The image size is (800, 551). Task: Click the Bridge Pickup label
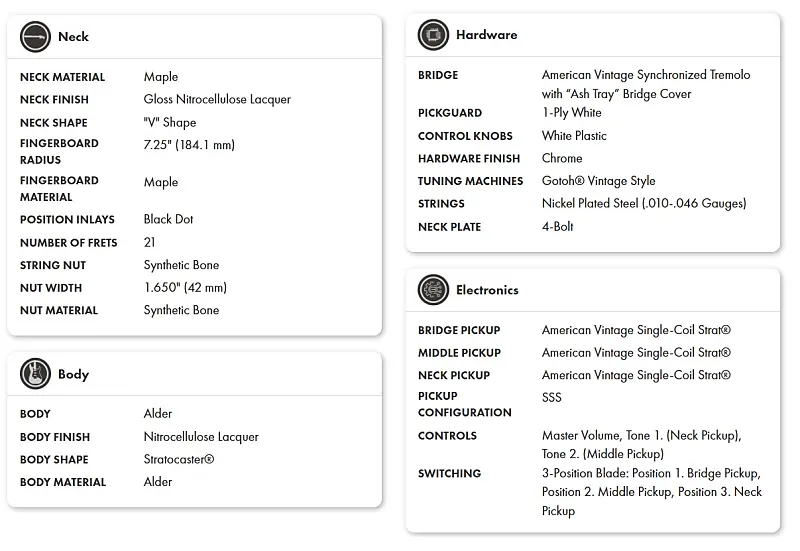click(459, 330)
